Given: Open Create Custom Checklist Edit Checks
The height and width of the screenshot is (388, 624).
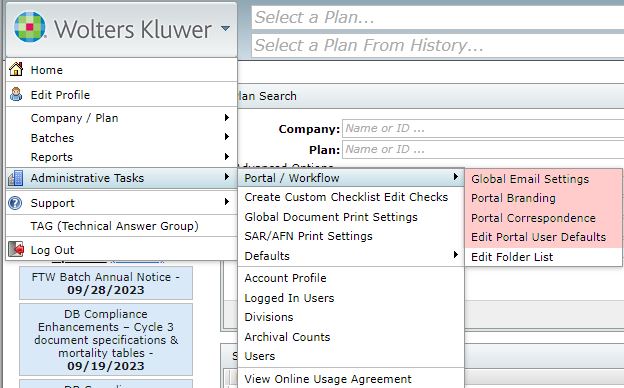Looking at the screenshot, I should click(x=351, y=197).
